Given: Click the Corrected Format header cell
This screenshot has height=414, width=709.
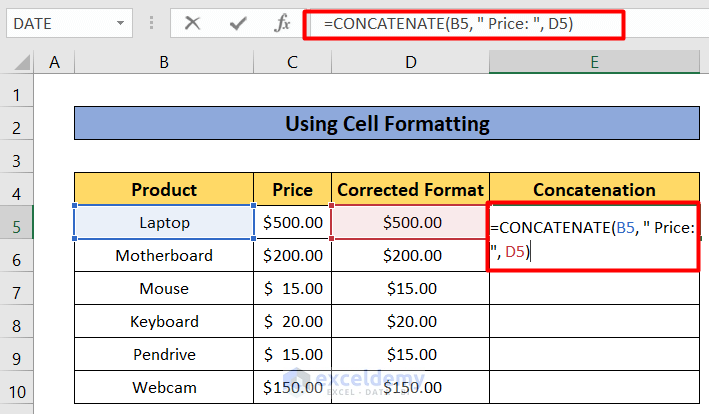Looking at the screenshot, I should (x=410, y=189).
